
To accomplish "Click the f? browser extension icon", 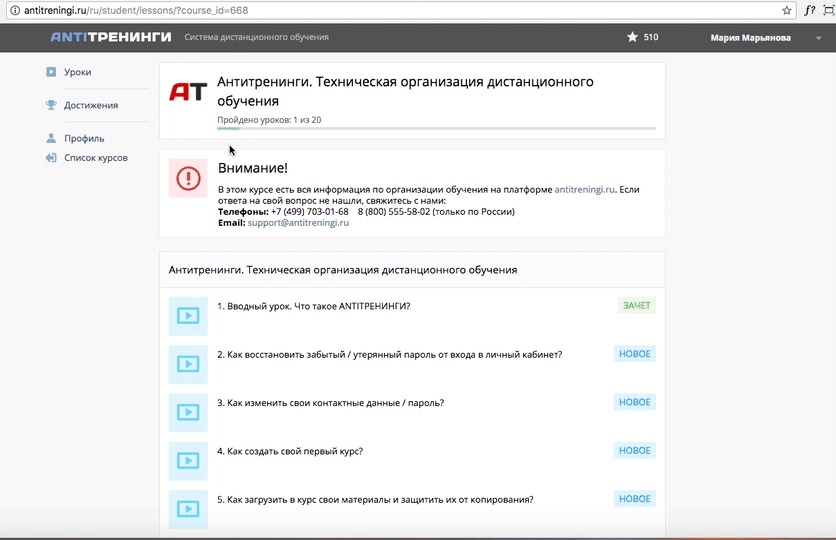I will tap(810, 10).
